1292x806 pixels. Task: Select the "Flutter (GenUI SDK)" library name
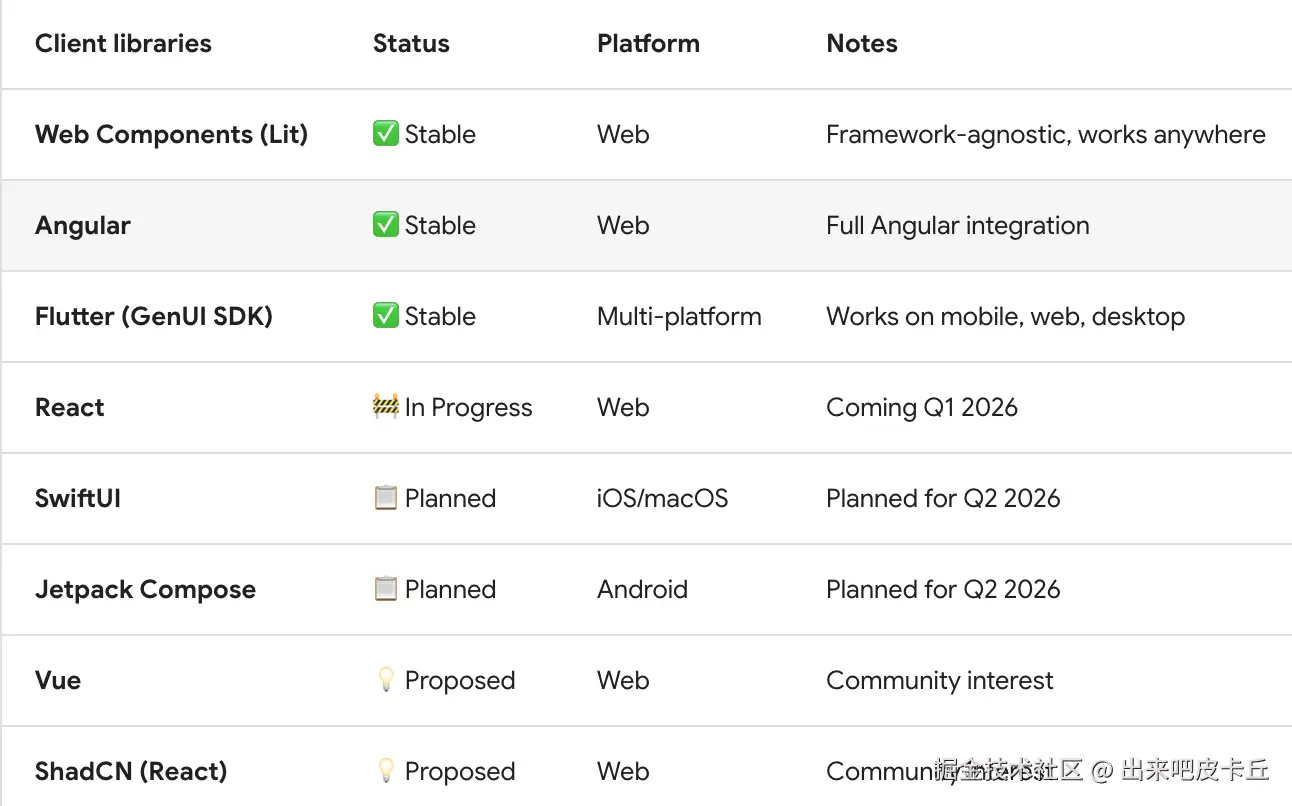point(154,316)
